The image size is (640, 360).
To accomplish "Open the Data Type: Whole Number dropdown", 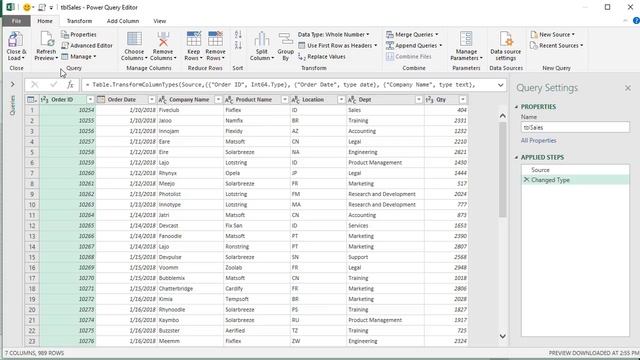I will (x=333, y=35).
